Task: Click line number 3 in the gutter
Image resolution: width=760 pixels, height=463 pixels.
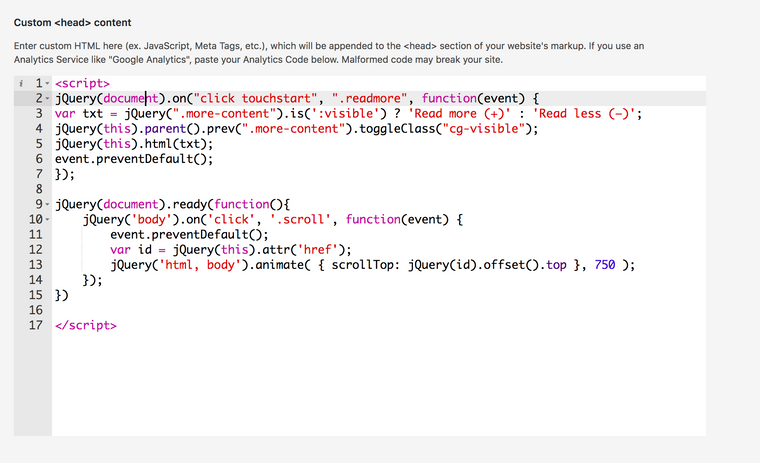Action: tap(38, 114)
